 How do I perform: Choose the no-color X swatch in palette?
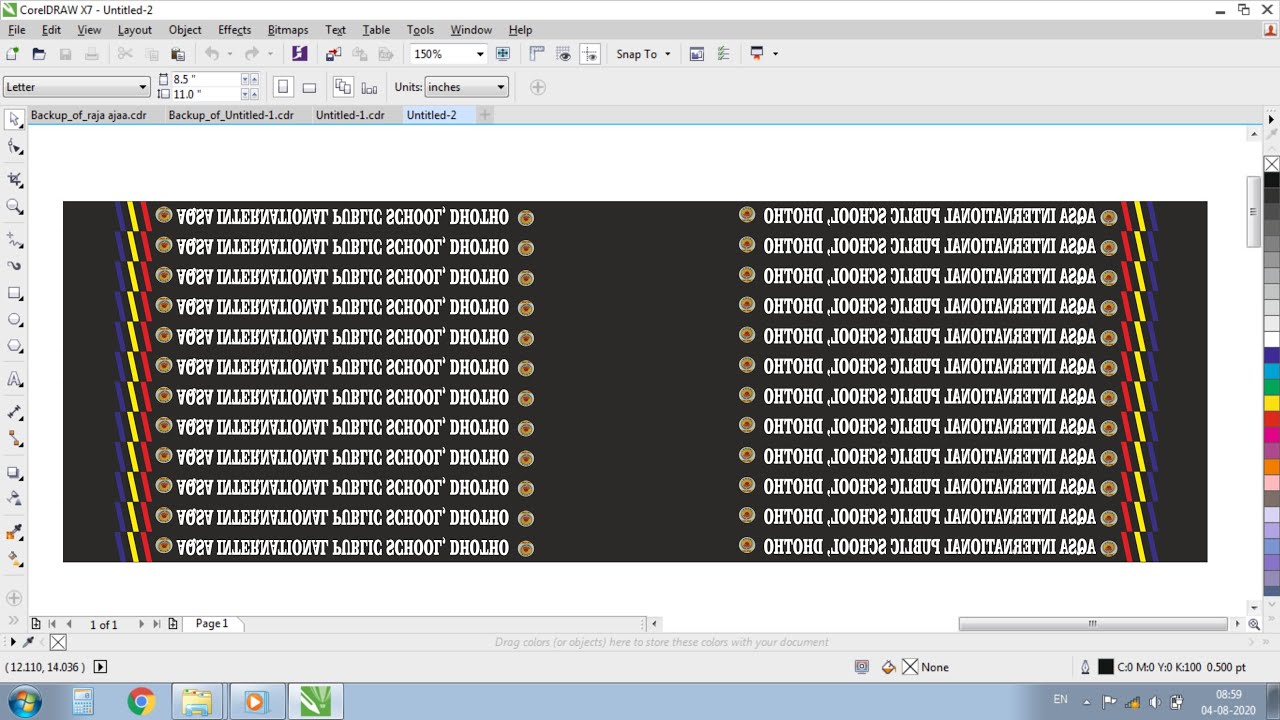click(x=1271, y=164)
